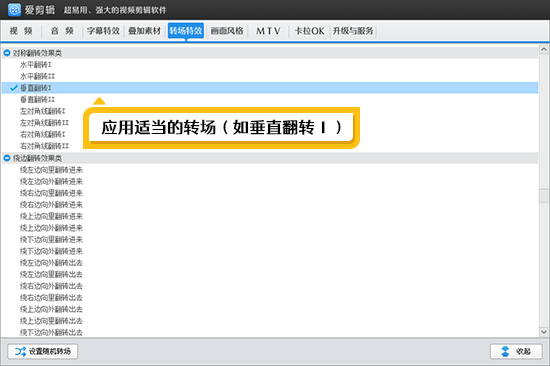The height and width of the screenshot is (366, 550).
Task: Click the vertical scrollbar thumb
Action: [544, 196]
